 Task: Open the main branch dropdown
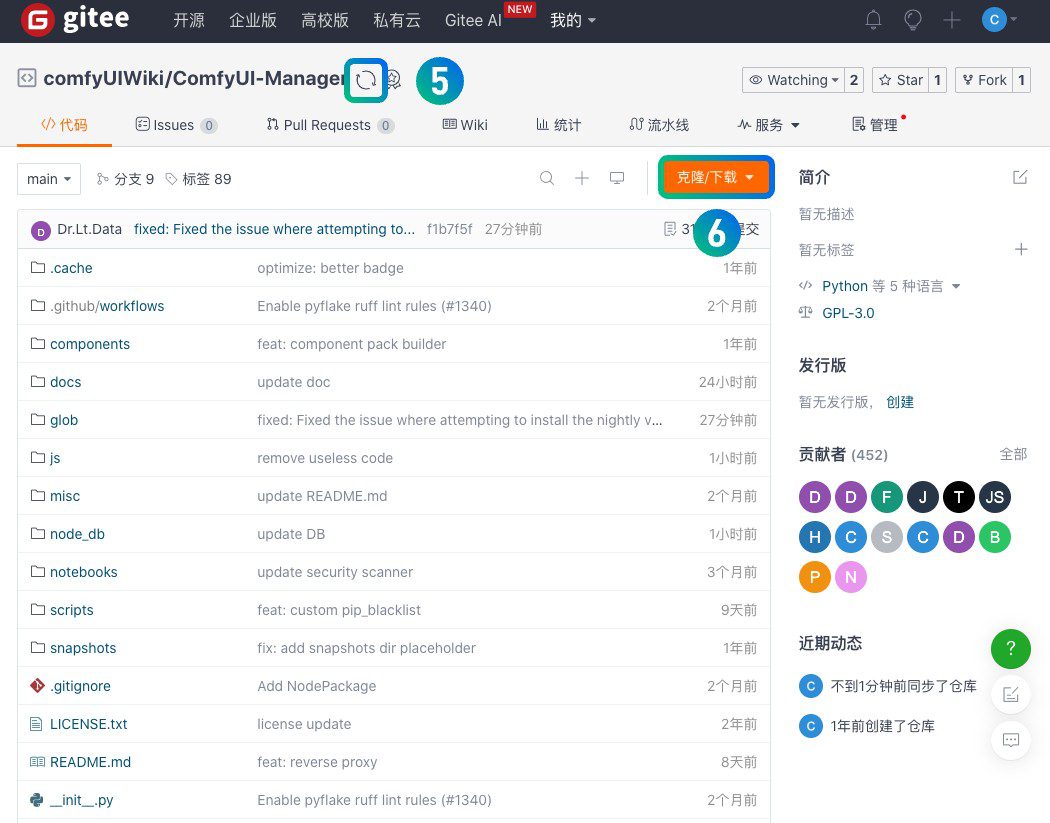pyautogui.click(x=49, y=179)
